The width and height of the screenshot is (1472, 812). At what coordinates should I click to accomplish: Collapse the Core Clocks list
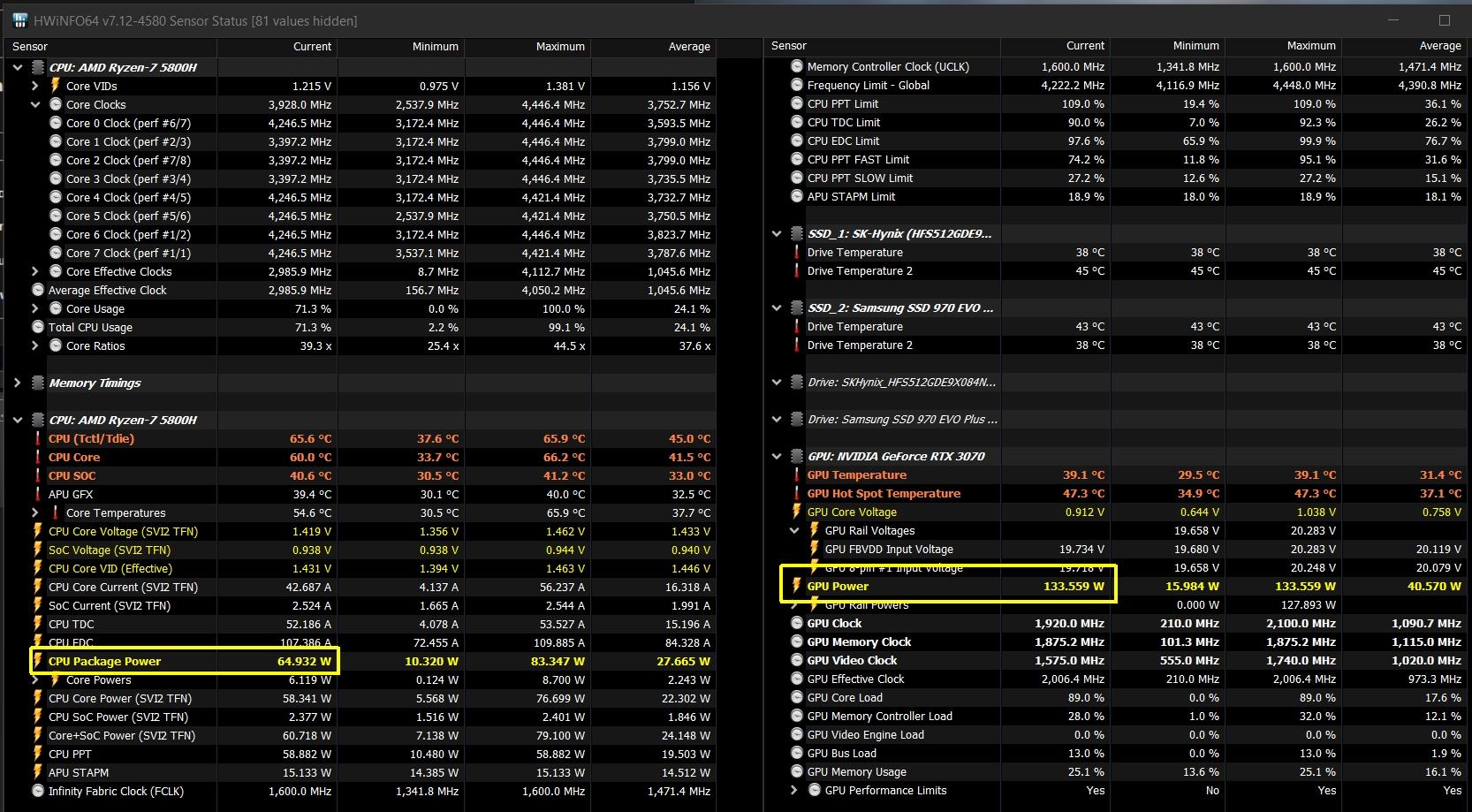pyautogui.click(x=34, y=104)
